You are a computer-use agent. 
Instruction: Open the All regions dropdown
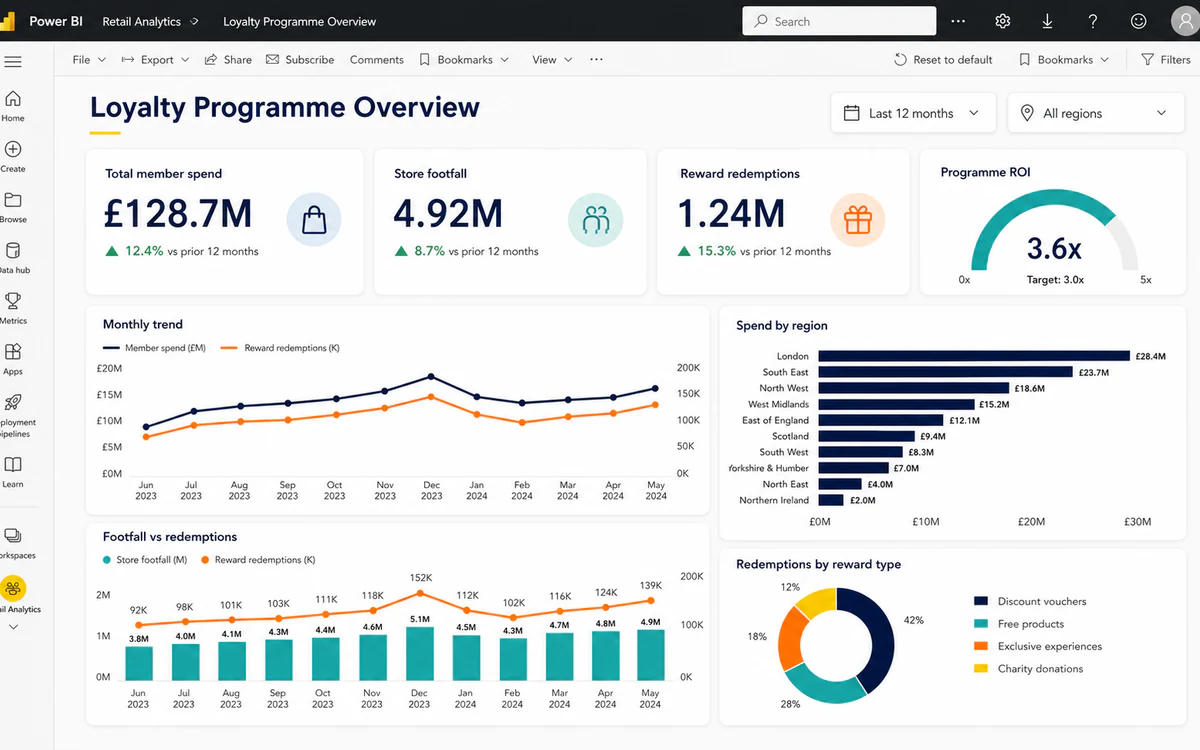1097,113
